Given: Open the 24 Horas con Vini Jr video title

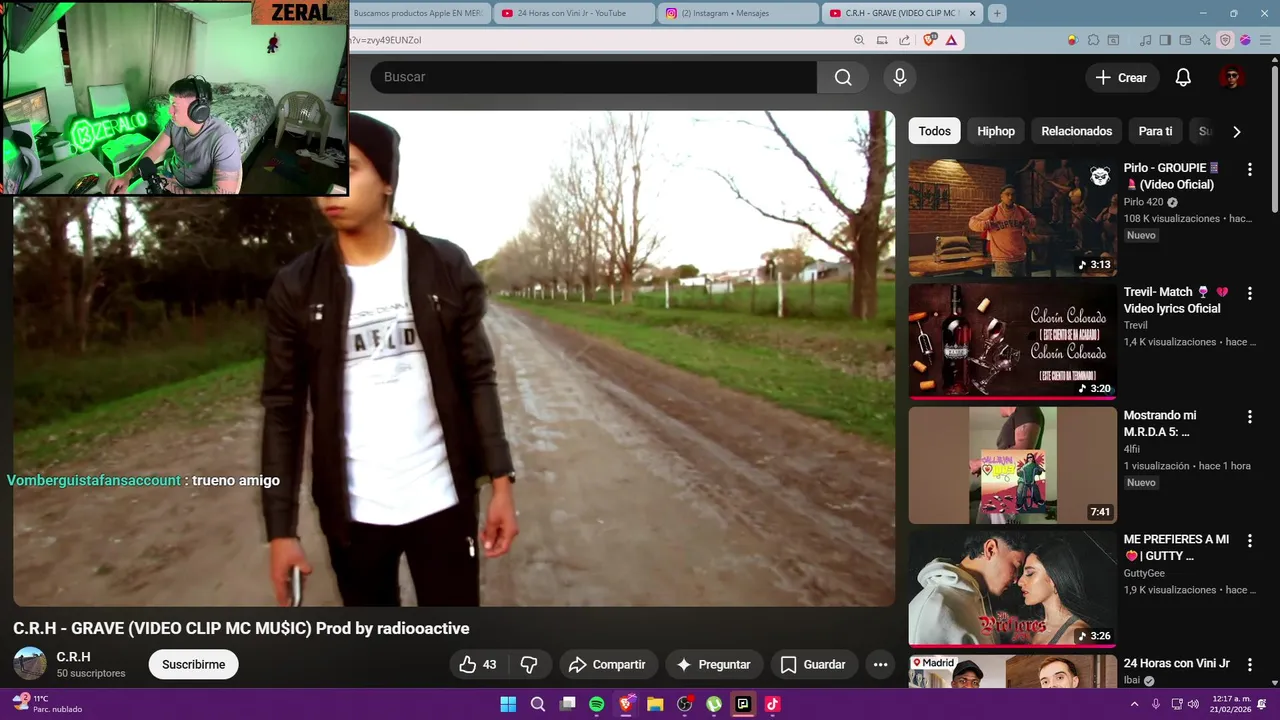Looking at the screenshot, I should coord(1176,663).
